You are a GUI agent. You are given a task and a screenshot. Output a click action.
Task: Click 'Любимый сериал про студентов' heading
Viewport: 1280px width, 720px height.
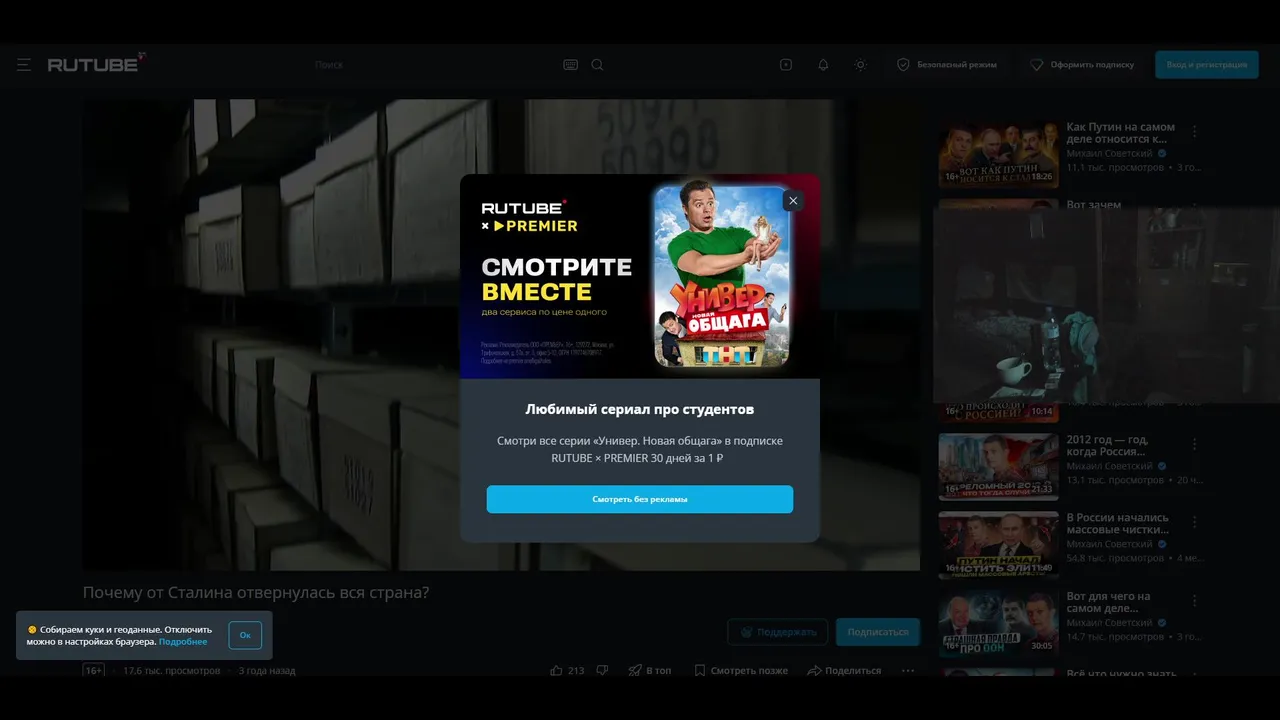[640, 409]
